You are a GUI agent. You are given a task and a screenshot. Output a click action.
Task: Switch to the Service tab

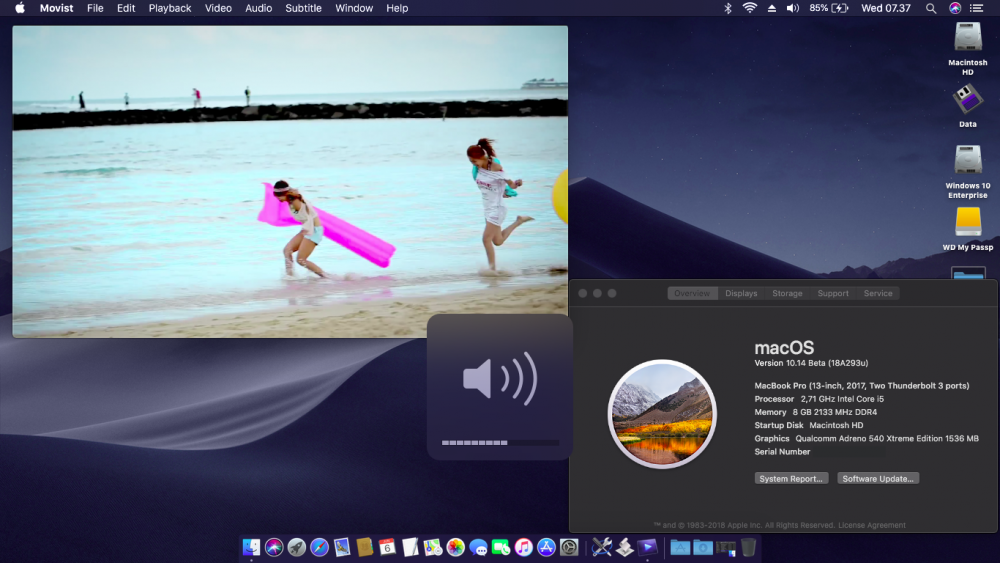click(878, 293)
